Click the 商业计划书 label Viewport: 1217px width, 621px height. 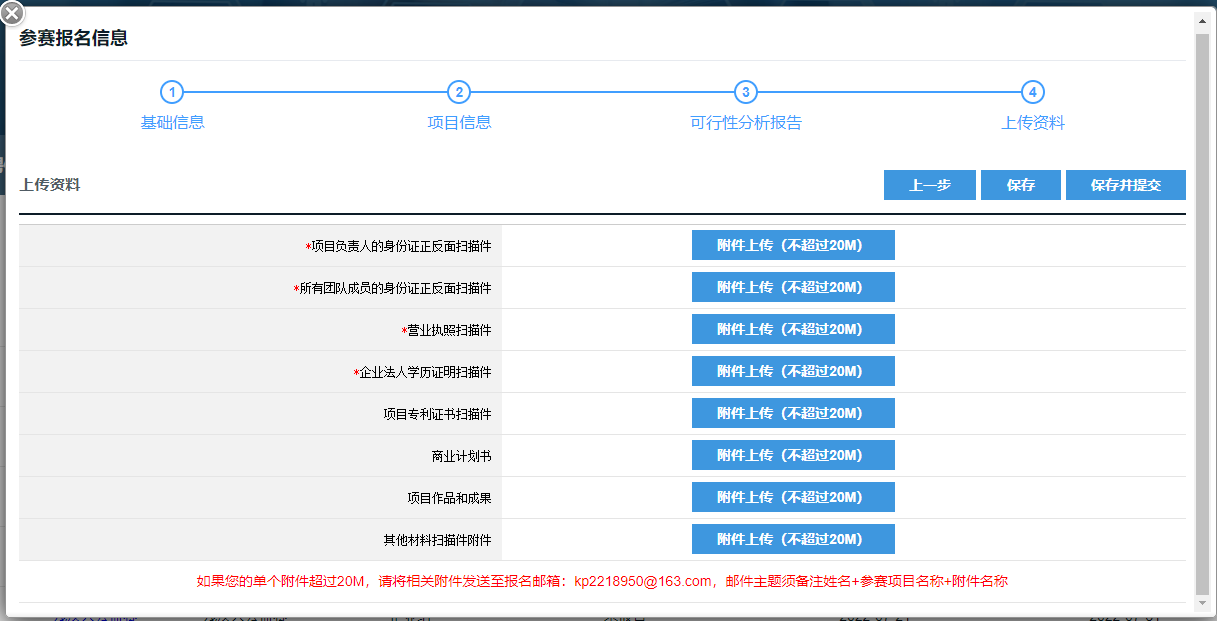462,456
